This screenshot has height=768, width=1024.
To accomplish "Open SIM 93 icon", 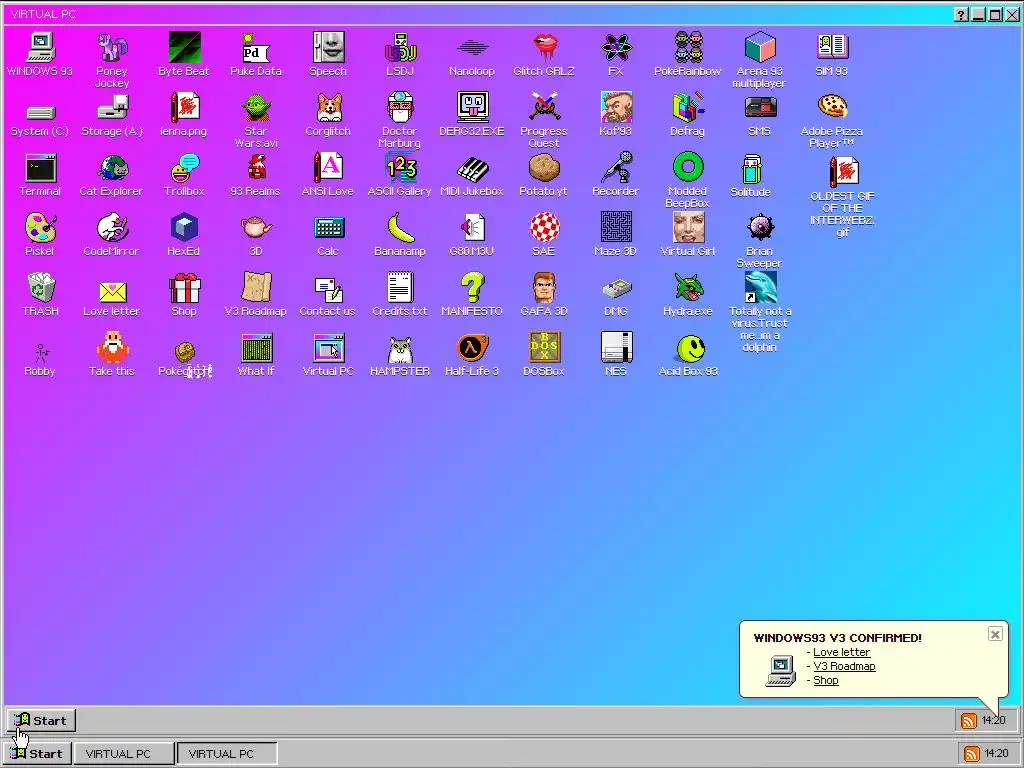I will 832,48.
